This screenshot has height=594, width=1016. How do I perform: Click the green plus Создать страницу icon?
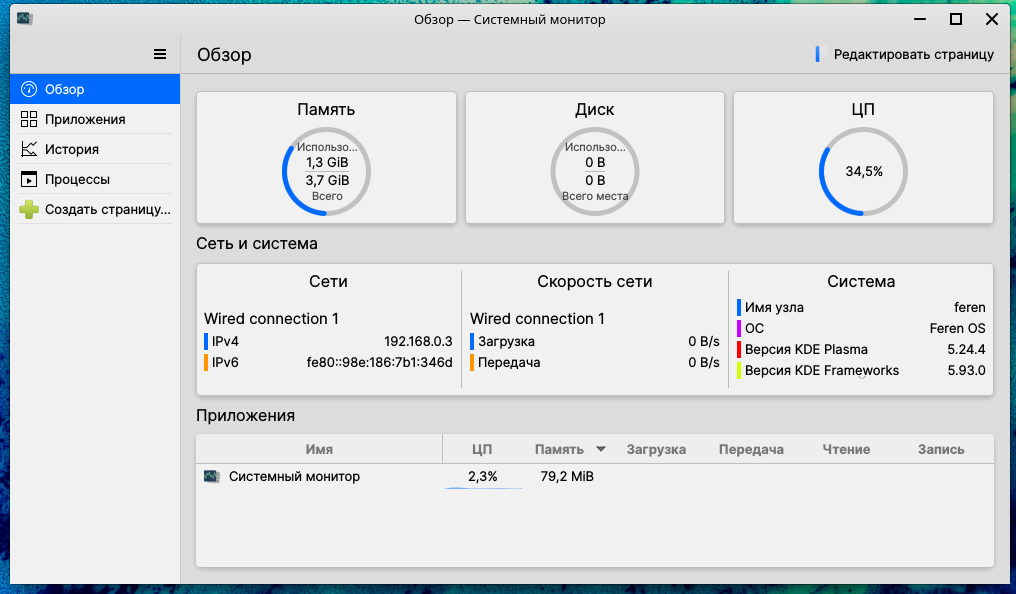tap(28, 209)
